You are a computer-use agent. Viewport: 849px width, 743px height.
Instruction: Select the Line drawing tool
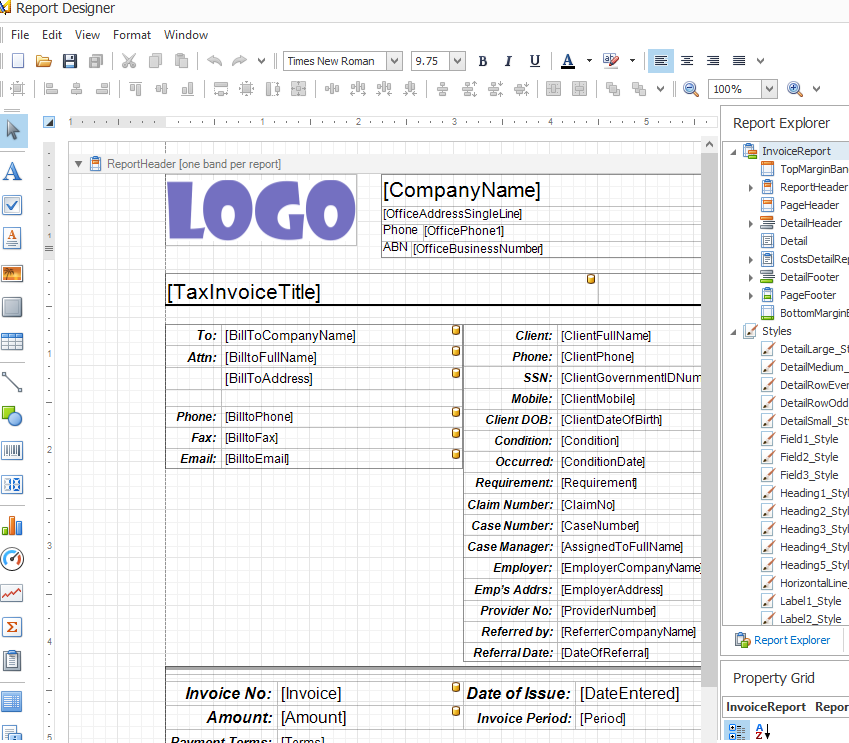click(13, 381)
